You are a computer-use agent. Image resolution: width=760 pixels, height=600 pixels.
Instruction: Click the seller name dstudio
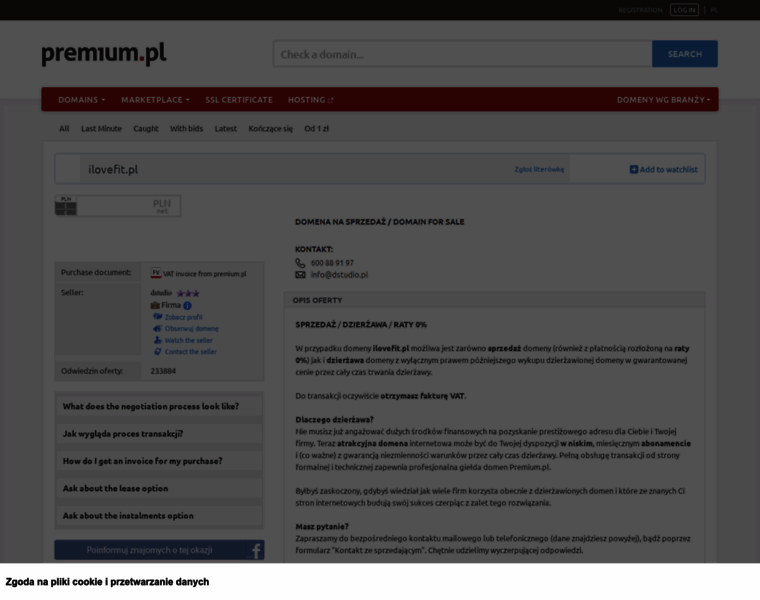pyautogui.click(x=161, y=293)
